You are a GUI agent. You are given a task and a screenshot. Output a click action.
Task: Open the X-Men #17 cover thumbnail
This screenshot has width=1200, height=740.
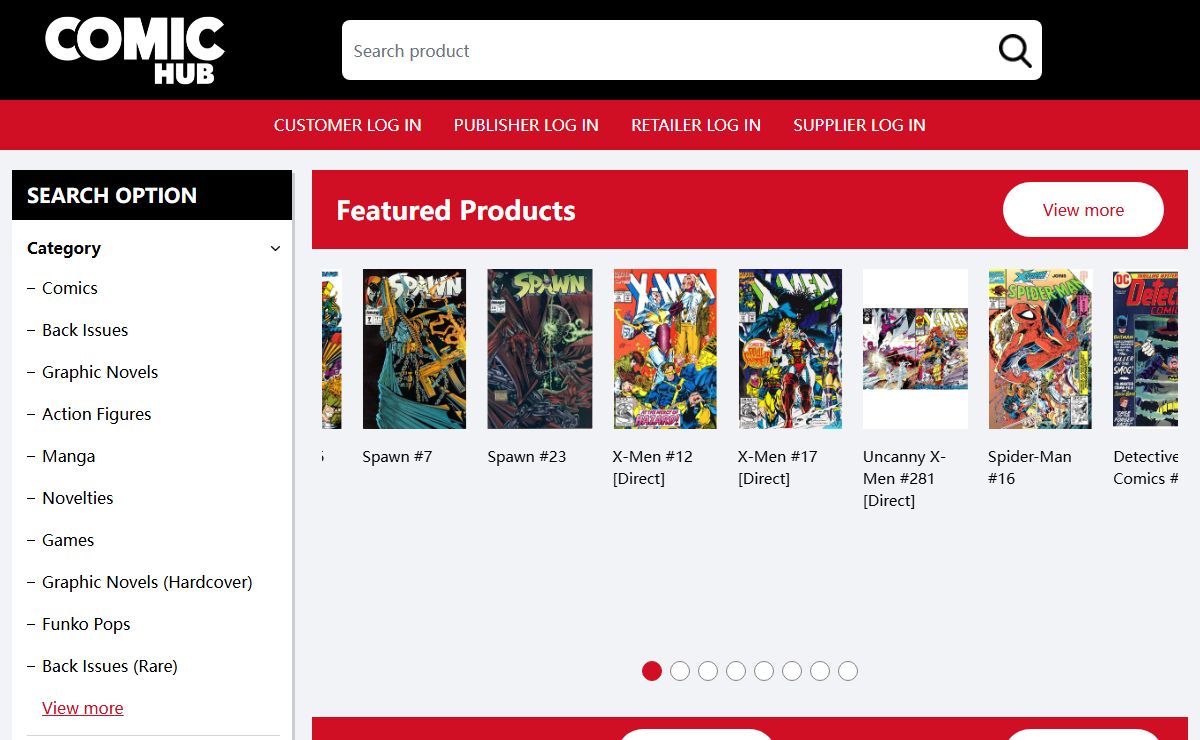click(790, 349)
